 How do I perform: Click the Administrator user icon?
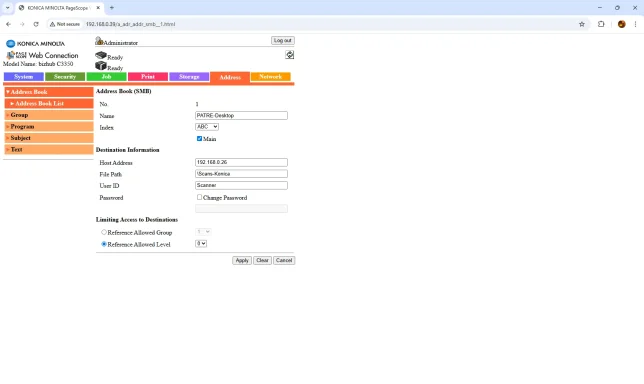99,41
